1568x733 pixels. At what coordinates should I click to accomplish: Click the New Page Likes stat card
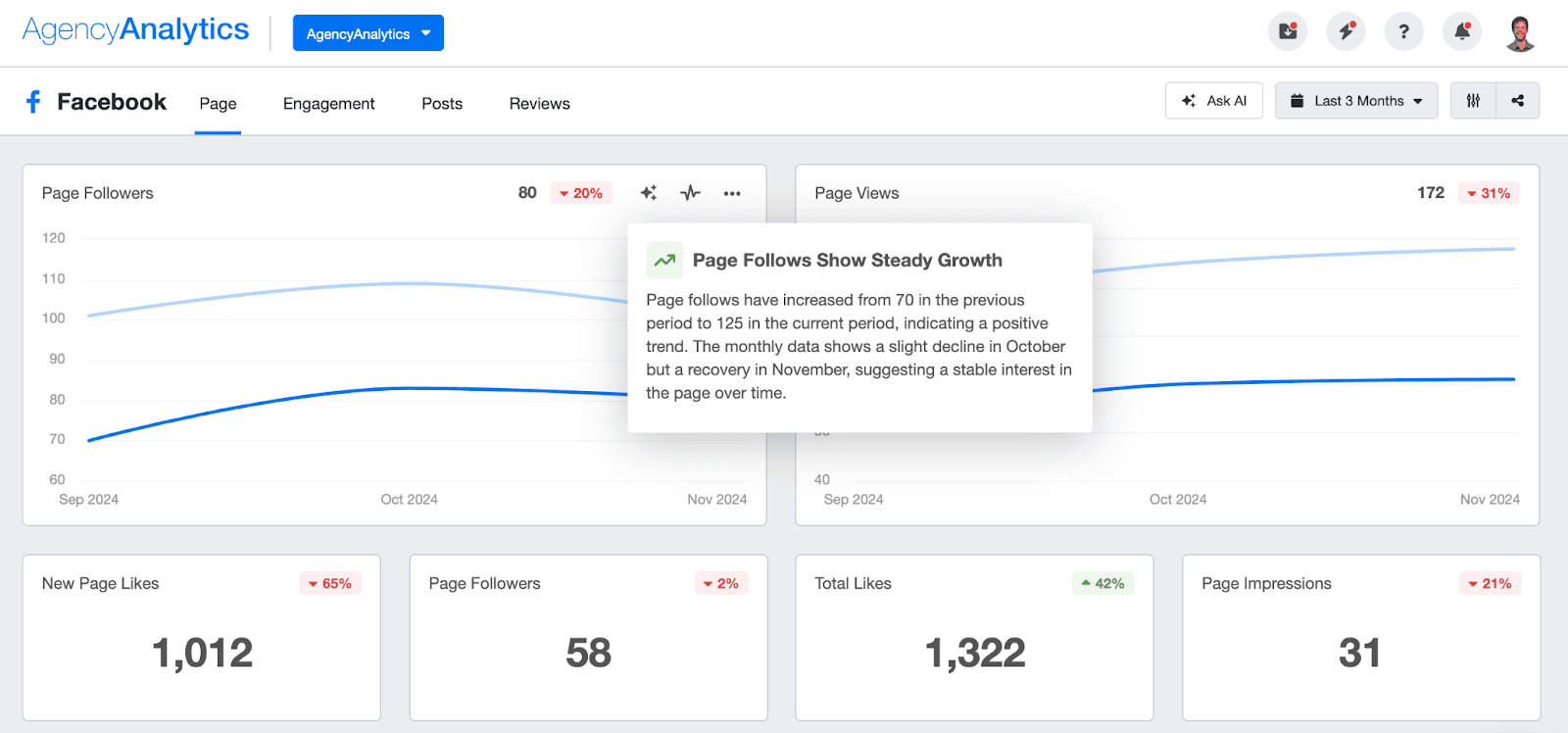tap(202, 637)
